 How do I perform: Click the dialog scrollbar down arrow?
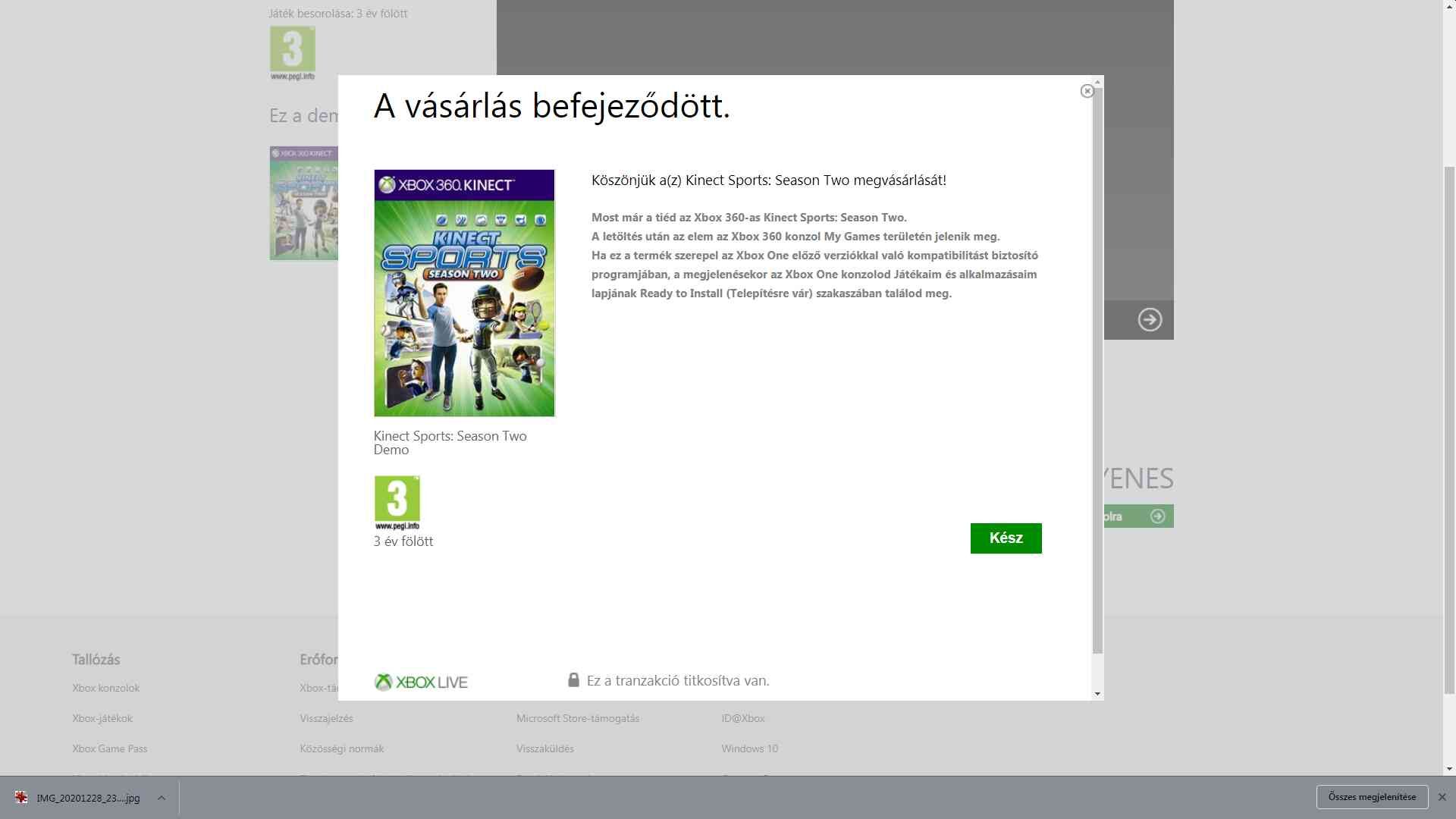pyautogui.click(x=1097, y=694)
